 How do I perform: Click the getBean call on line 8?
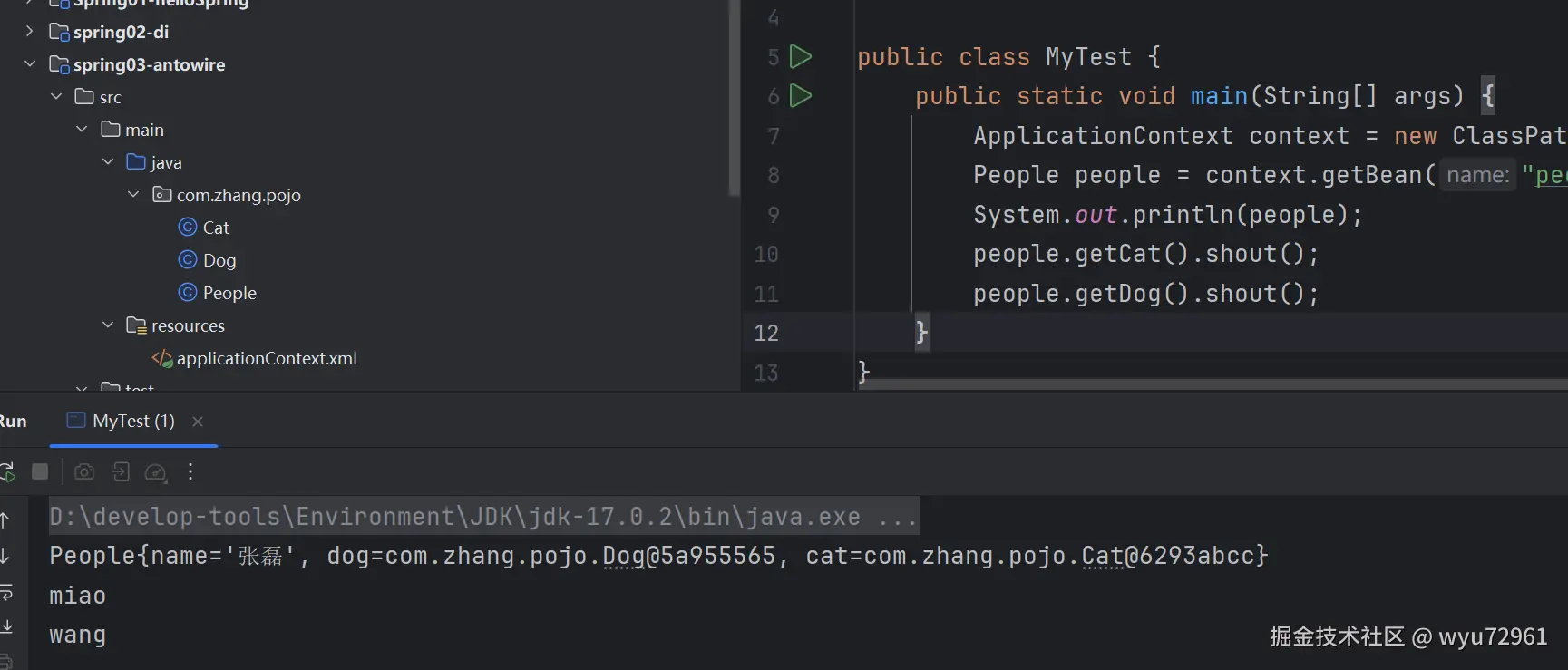point(1371,175)
